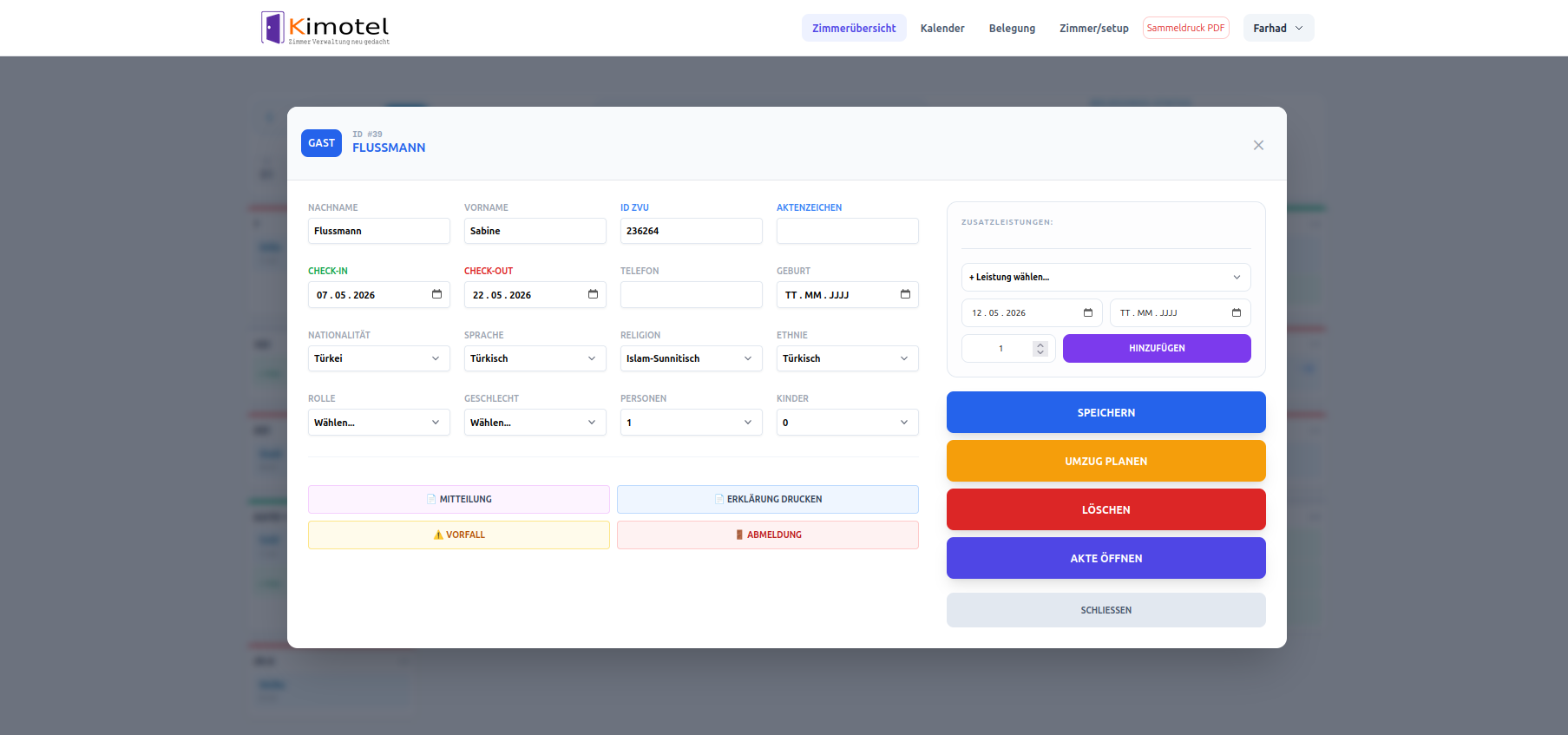
Task: Open the Belegung menu item
Action: coord(1012,28)
